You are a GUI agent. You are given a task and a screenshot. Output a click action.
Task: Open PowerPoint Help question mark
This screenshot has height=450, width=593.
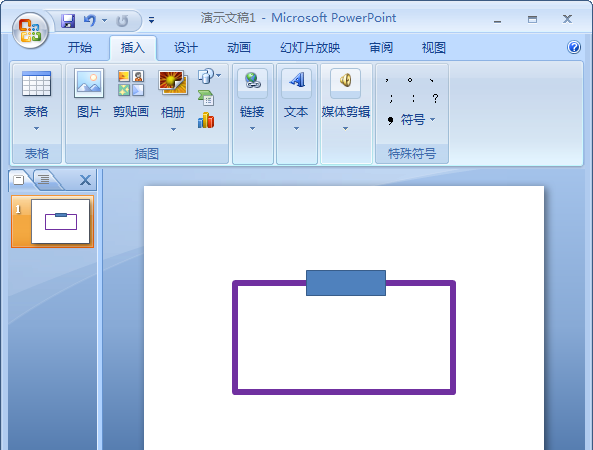[x=574, y=47]
